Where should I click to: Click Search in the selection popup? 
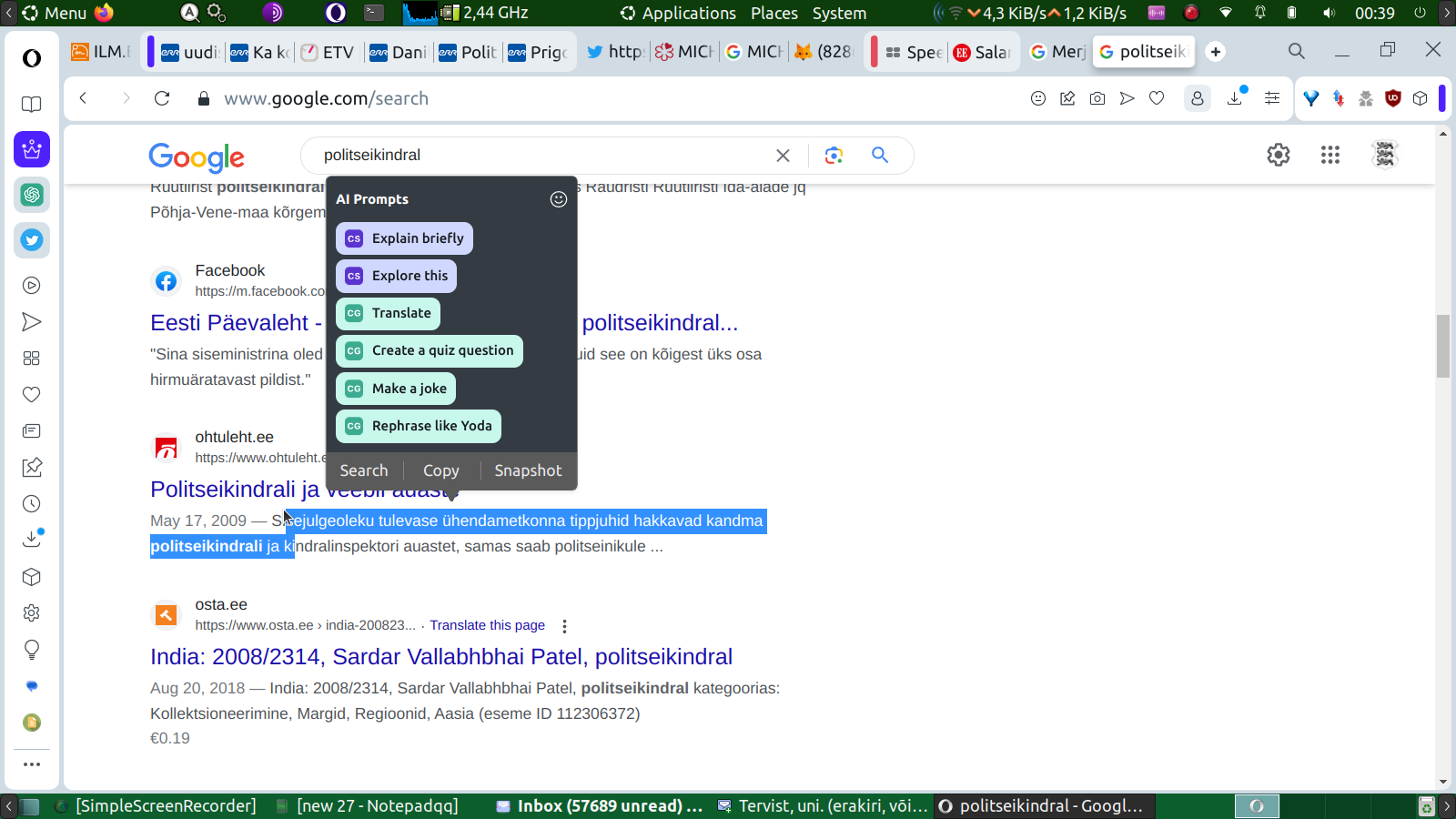[364, 470]
